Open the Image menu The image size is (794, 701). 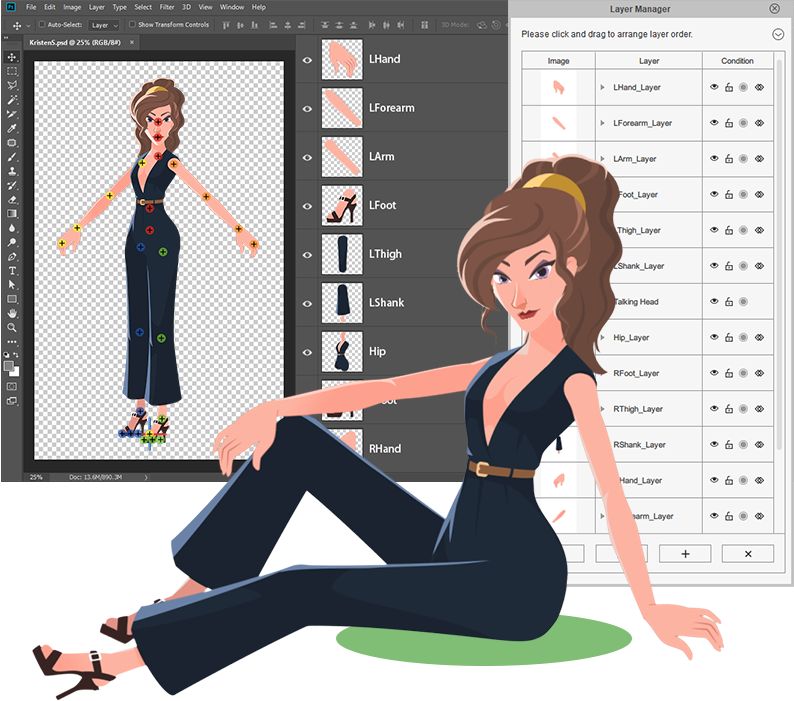pos(72,7)
